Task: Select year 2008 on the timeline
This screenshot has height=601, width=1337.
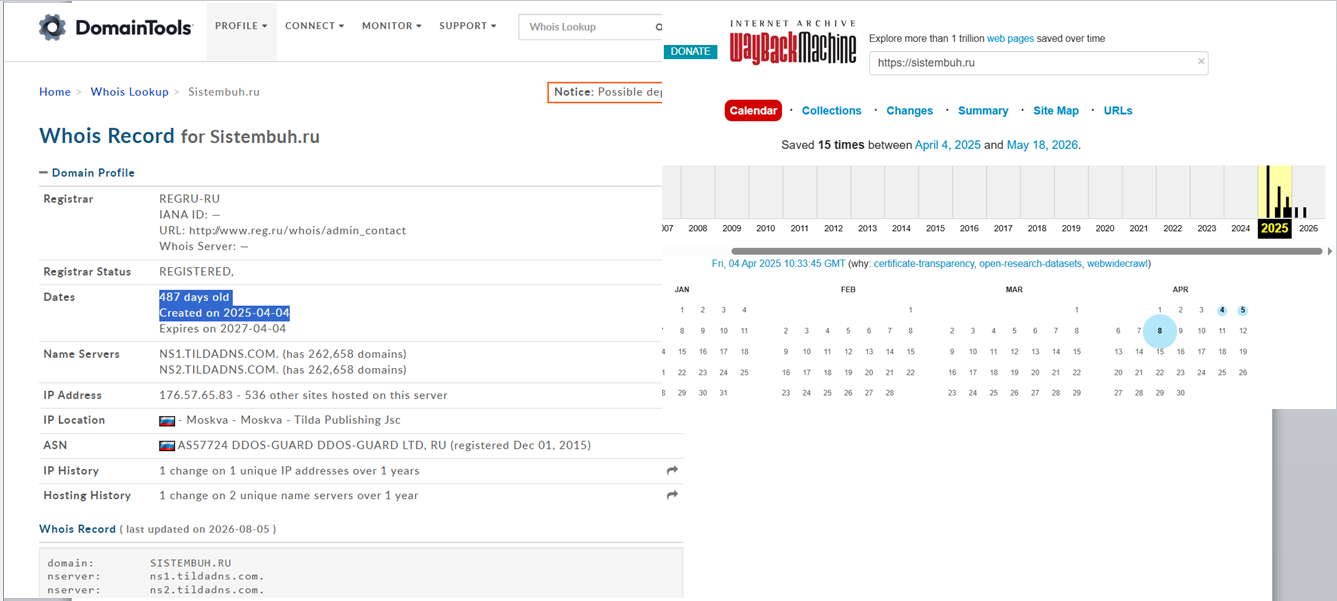Action: (x=697, y=228)
